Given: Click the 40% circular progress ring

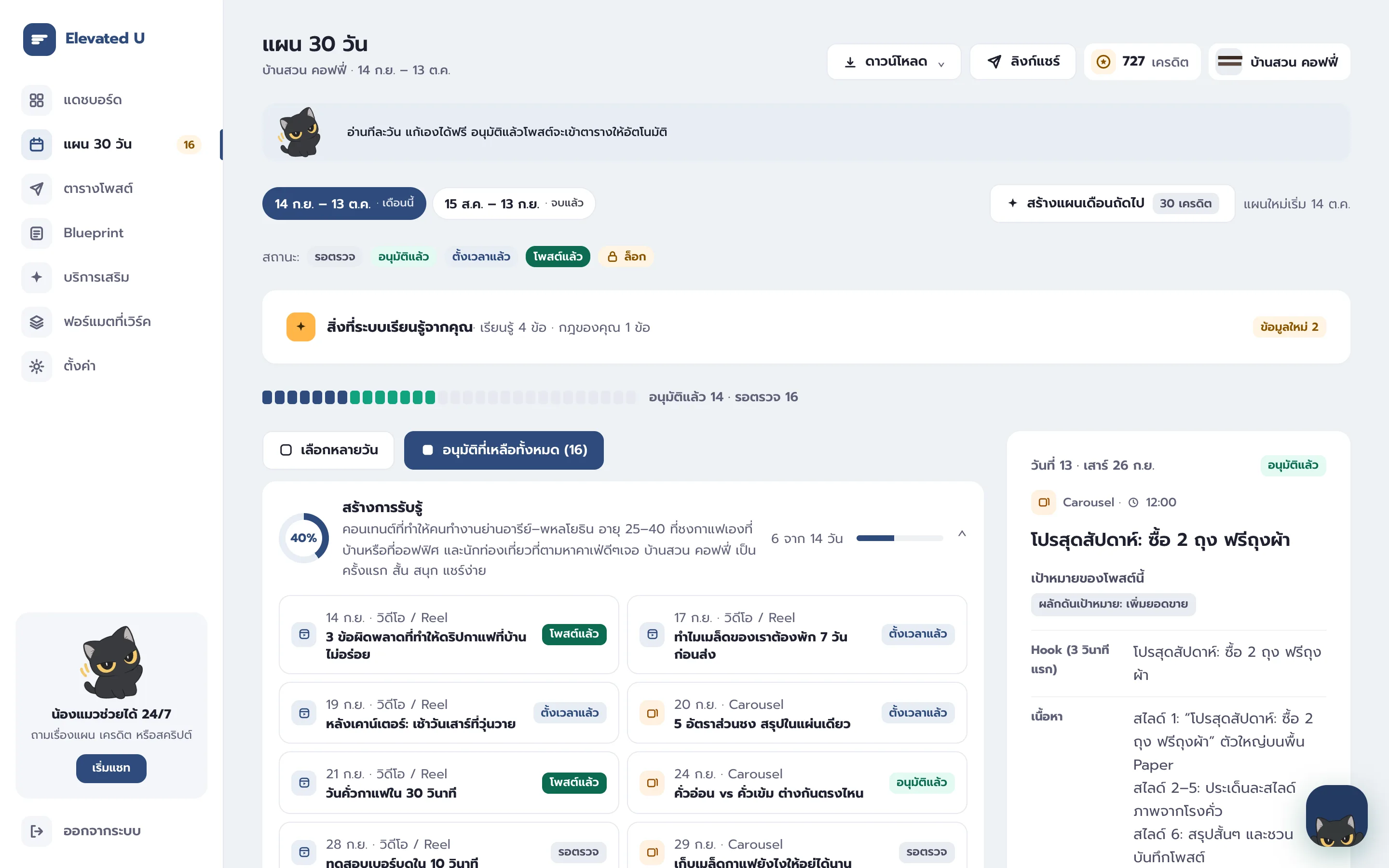Looking at the screenshot, I should (x=304, y=538).
